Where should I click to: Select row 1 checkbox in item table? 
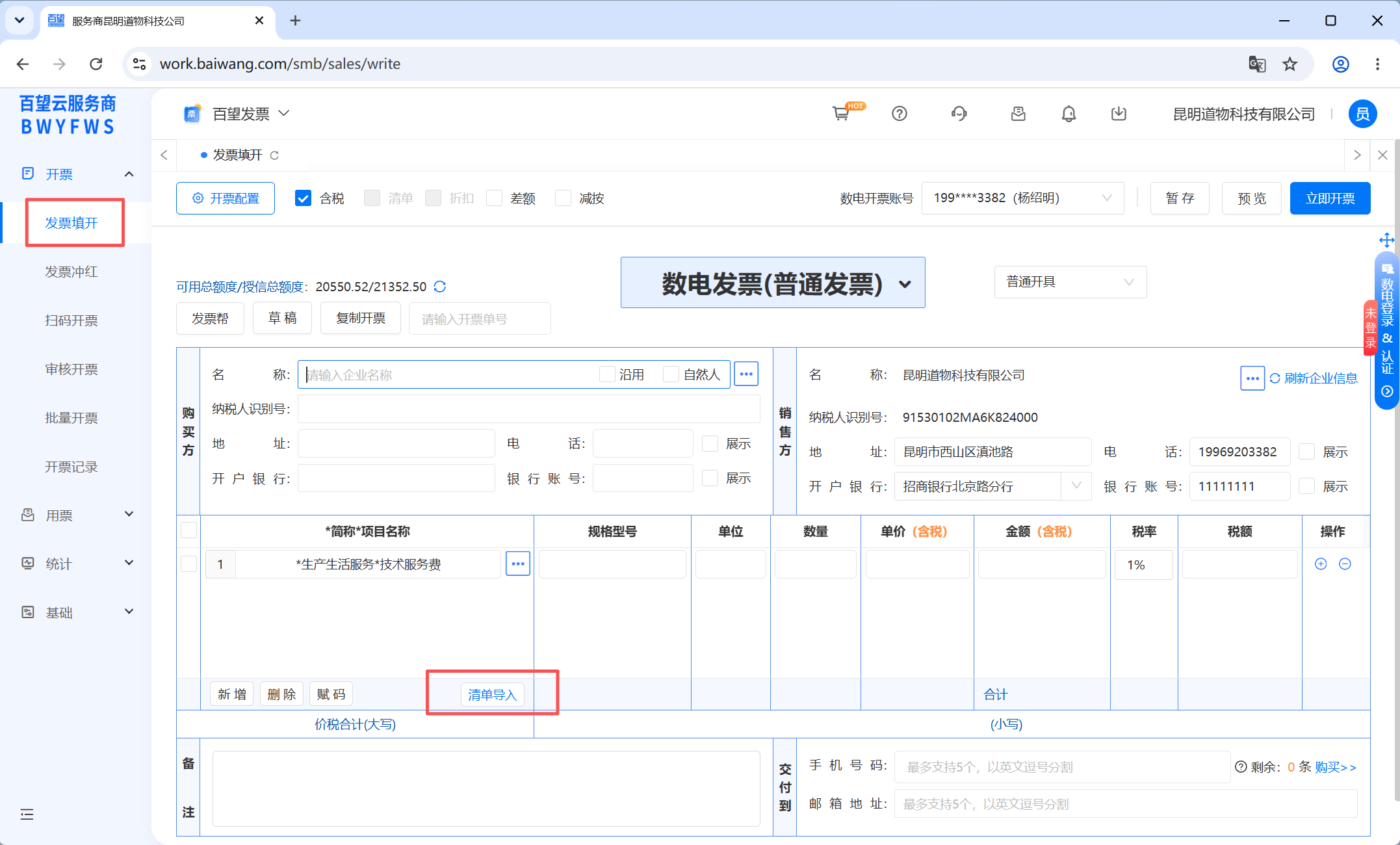pos(188,564)
